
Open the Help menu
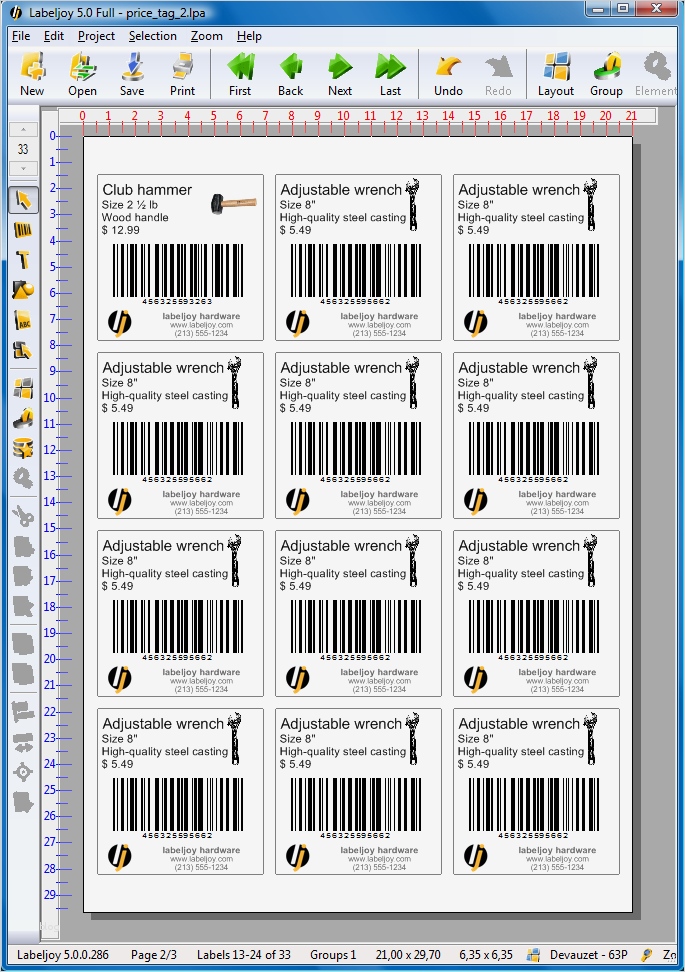[249, 36]
